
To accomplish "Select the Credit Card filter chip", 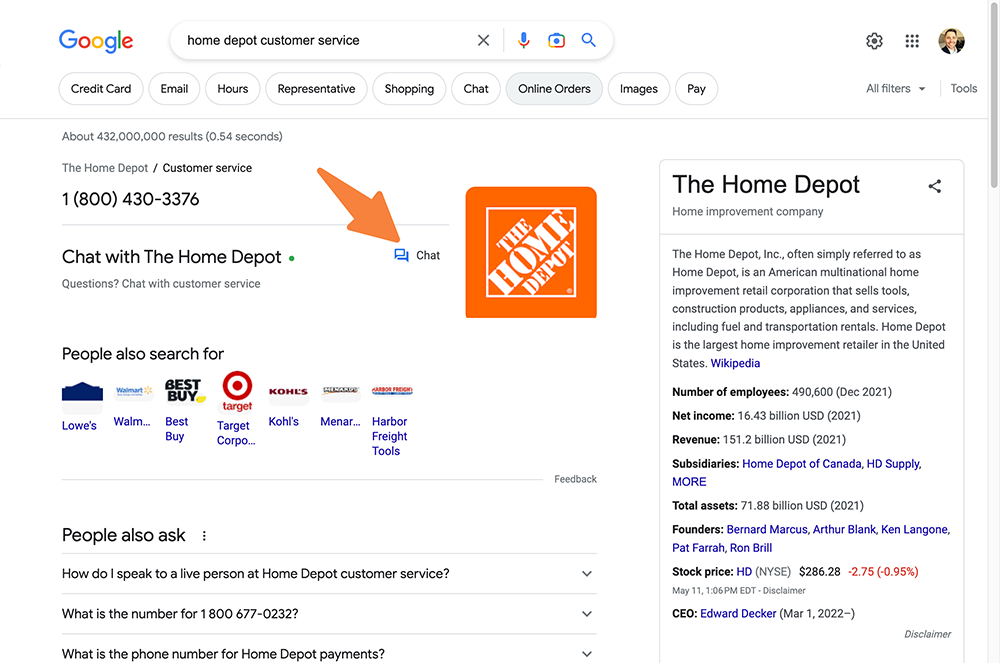I will pyautogui.click(x=101, y=89).
